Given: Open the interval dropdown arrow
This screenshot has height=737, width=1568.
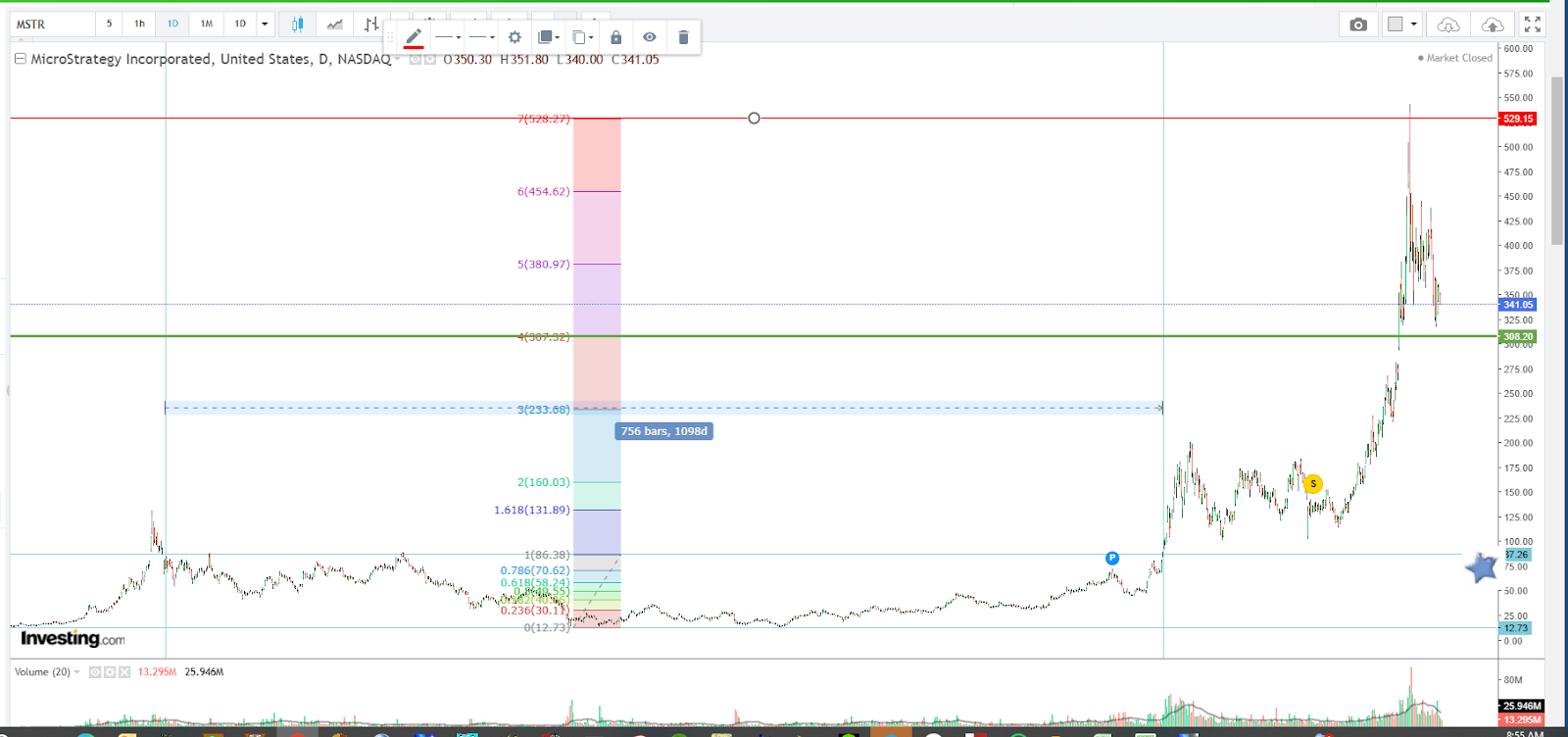Looking at the screenshot, I should tap(265, 24).
